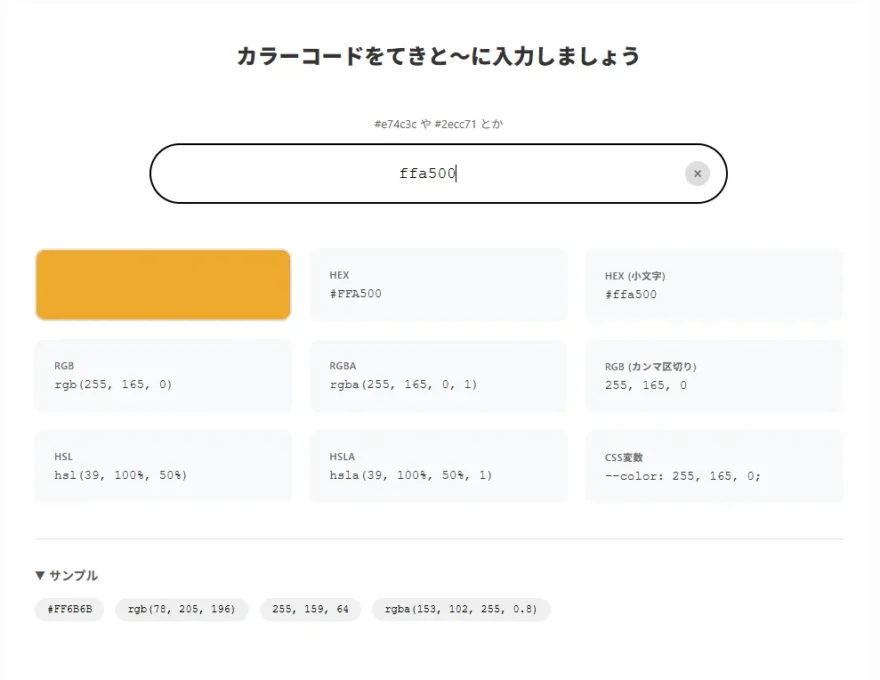Click the #2ecc71 example in the hint text
The width and height of the screenshot is (880, 680).
(456, 124)
